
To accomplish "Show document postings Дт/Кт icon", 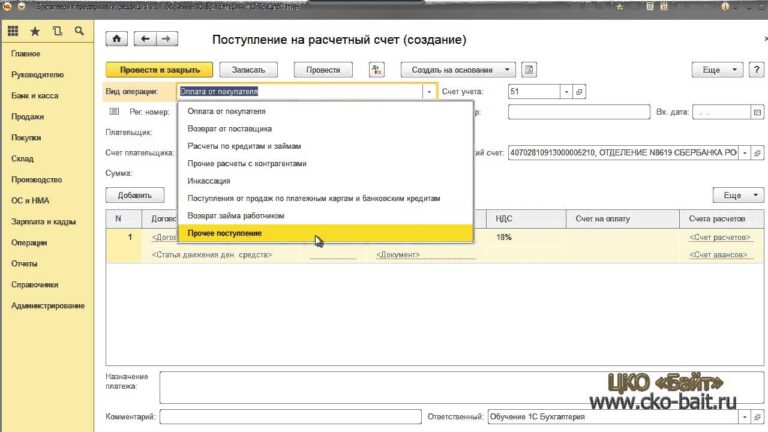I will [376, 70].
